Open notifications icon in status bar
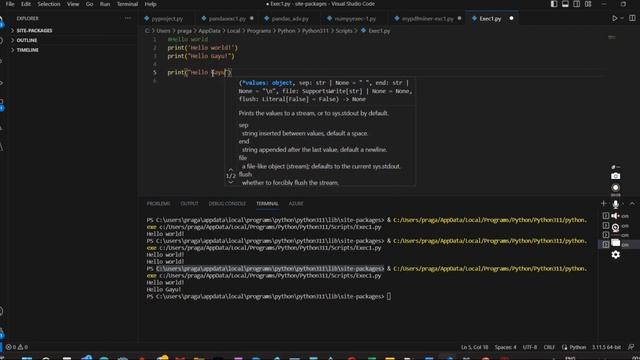 (631, 347)
